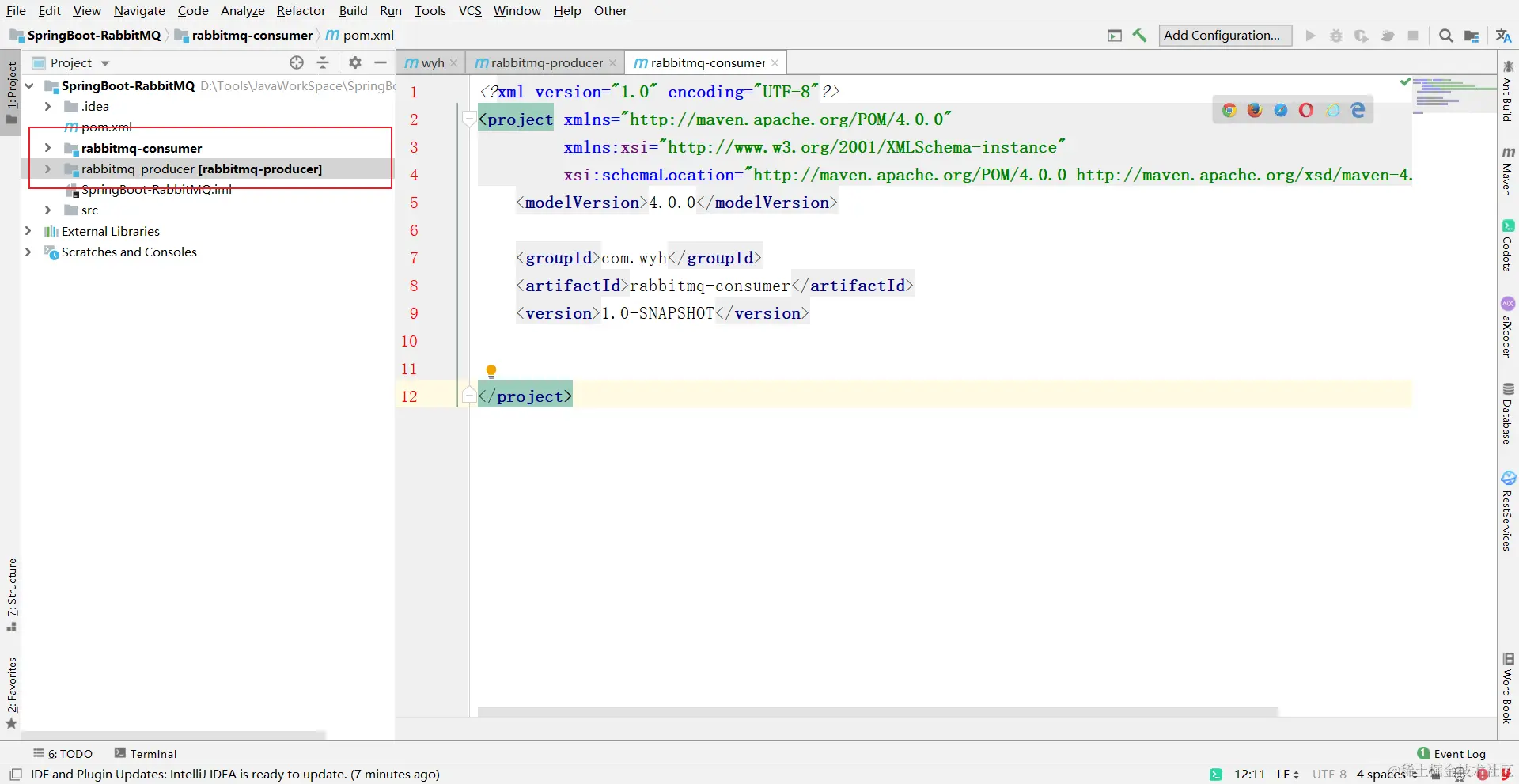Viewport: 1519px width, 784px height.
Task: Click the Run with Coverage icon
Action: (1362, 36)
